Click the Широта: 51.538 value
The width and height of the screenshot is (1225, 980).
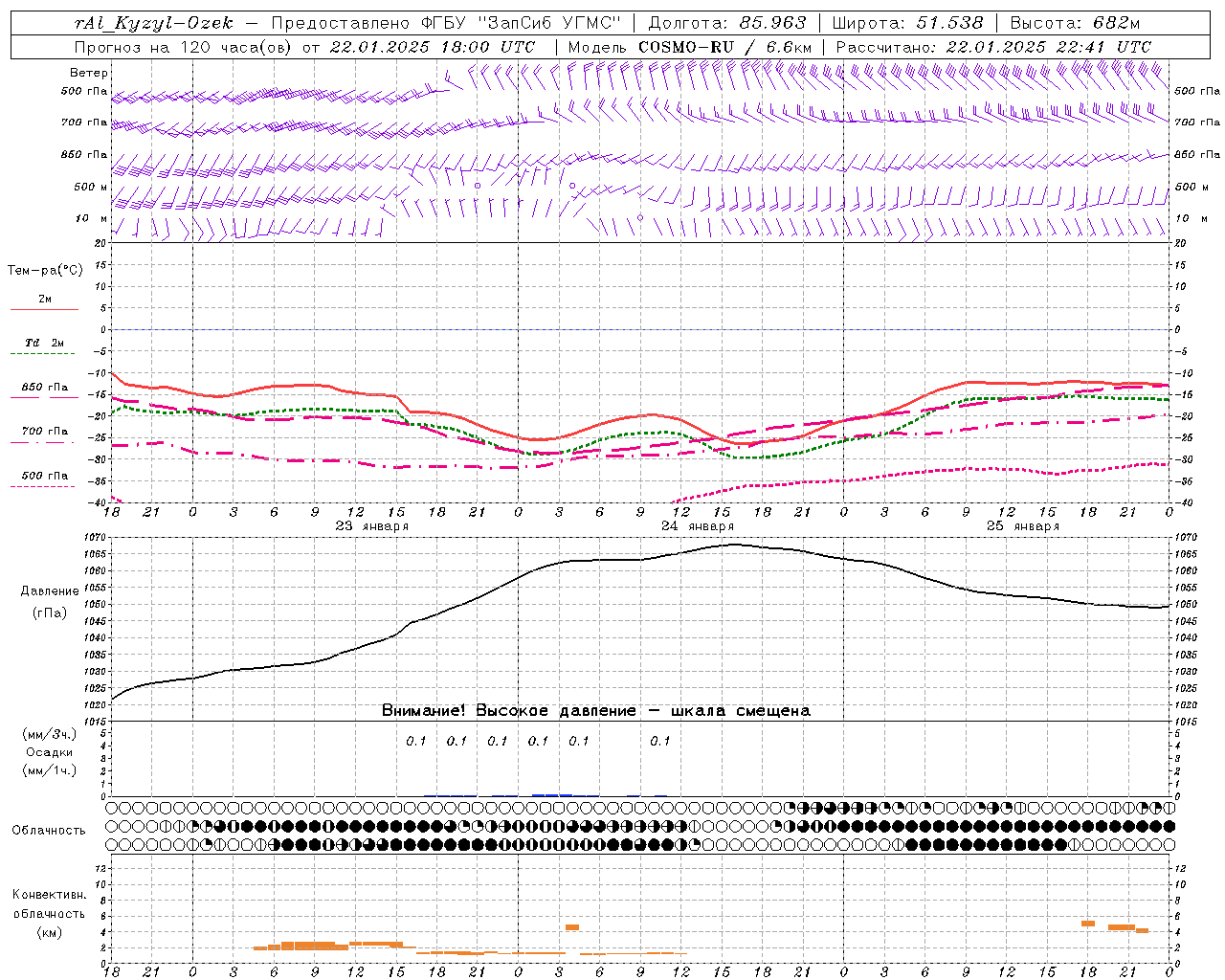(x=907, y=23)
